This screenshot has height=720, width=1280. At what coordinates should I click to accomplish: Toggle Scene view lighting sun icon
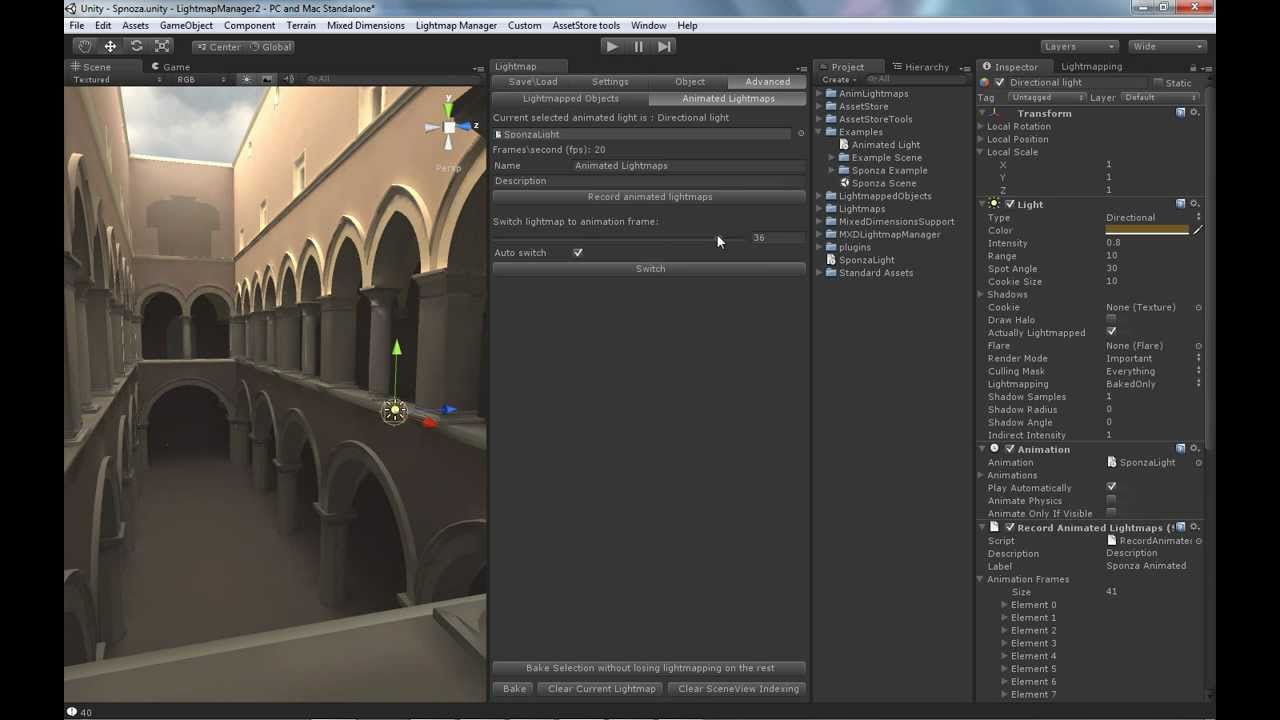tap(246, 79)
